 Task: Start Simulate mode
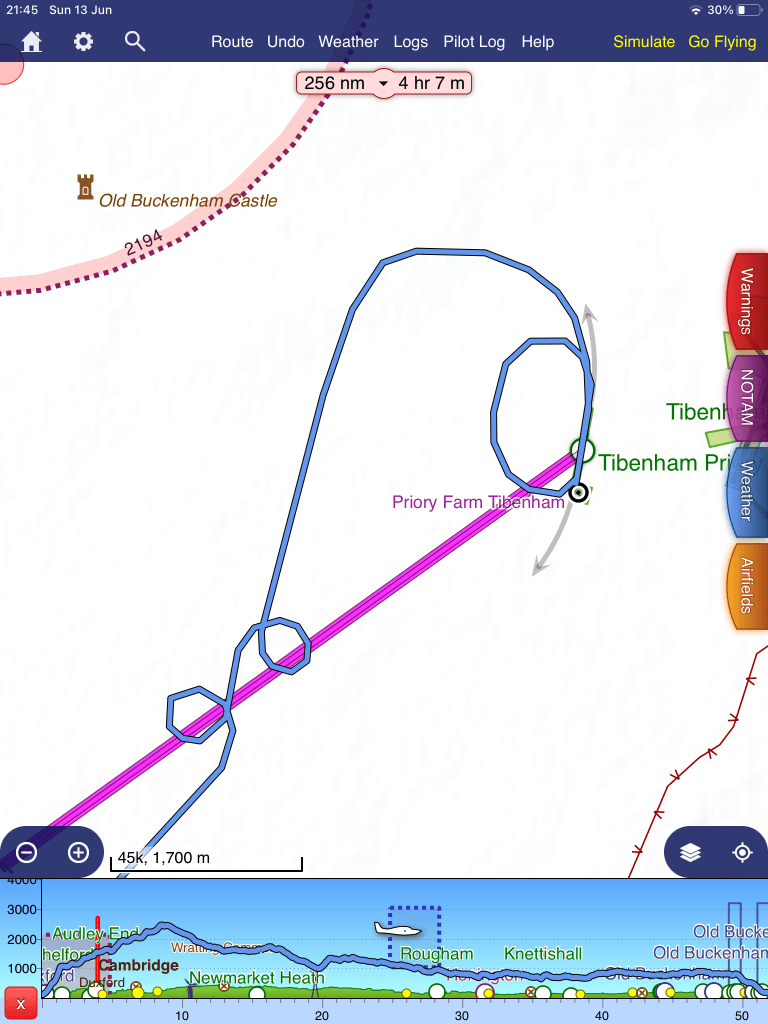pos(644,42)
